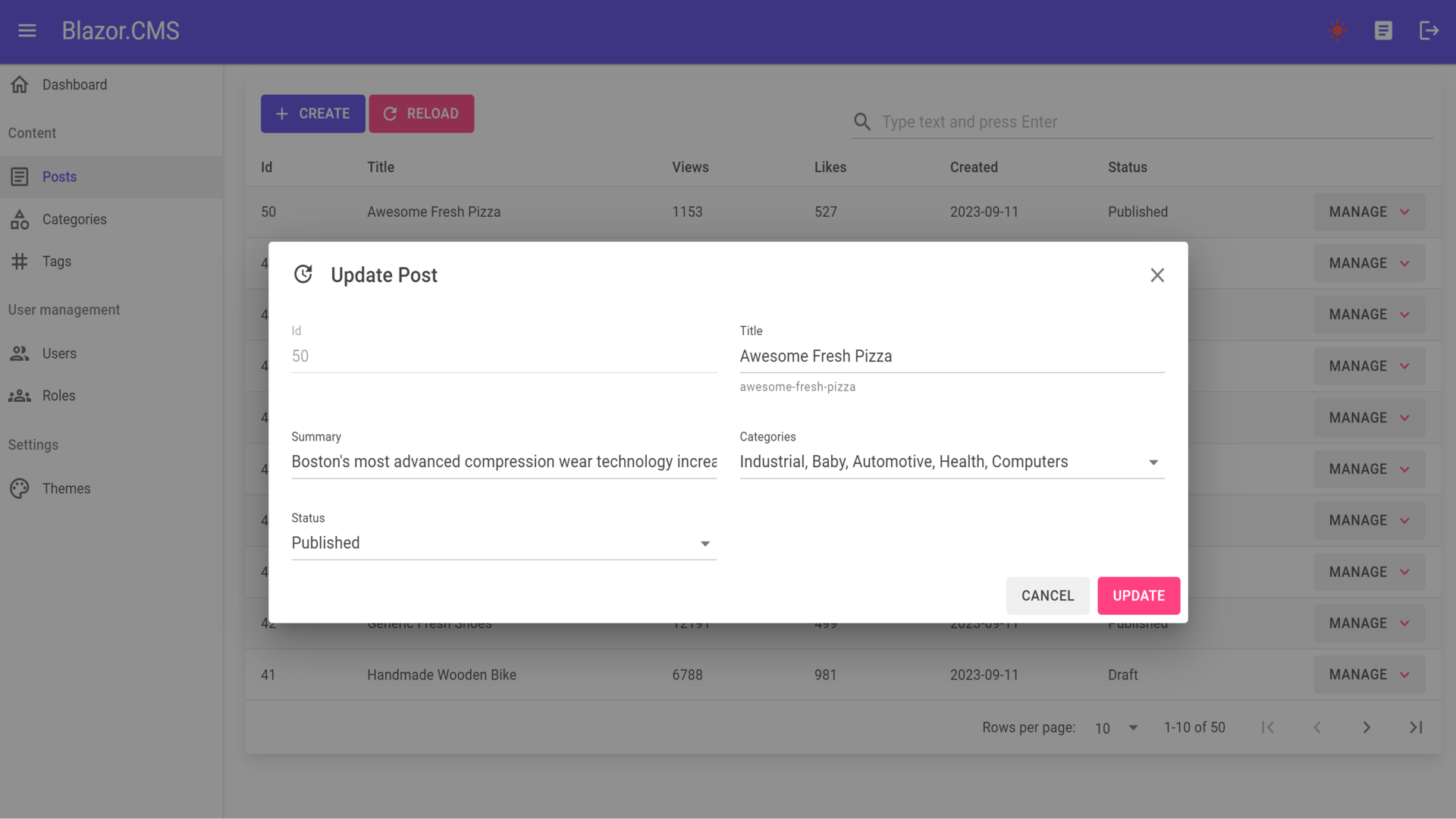This screenshot has height=819, width=1456.
Task: Click the Roles group icon in sidebar
Action: [x=20, y=396]
